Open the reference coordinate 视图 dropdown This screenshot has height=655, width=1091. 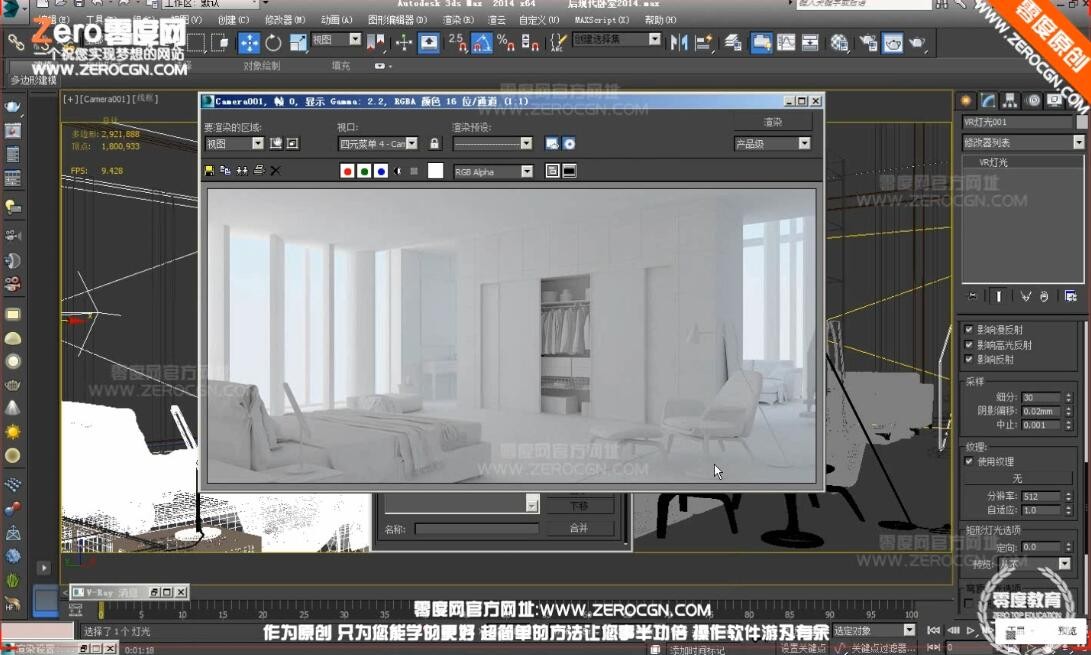click(336, 40)
